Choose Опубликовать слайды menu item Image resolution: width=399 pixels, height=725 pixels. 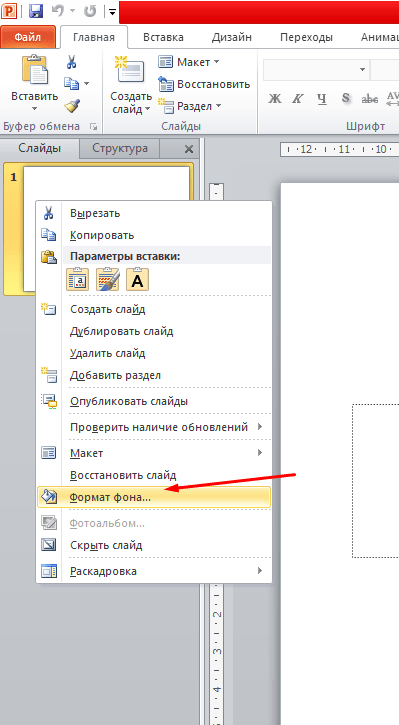[154, 401]
